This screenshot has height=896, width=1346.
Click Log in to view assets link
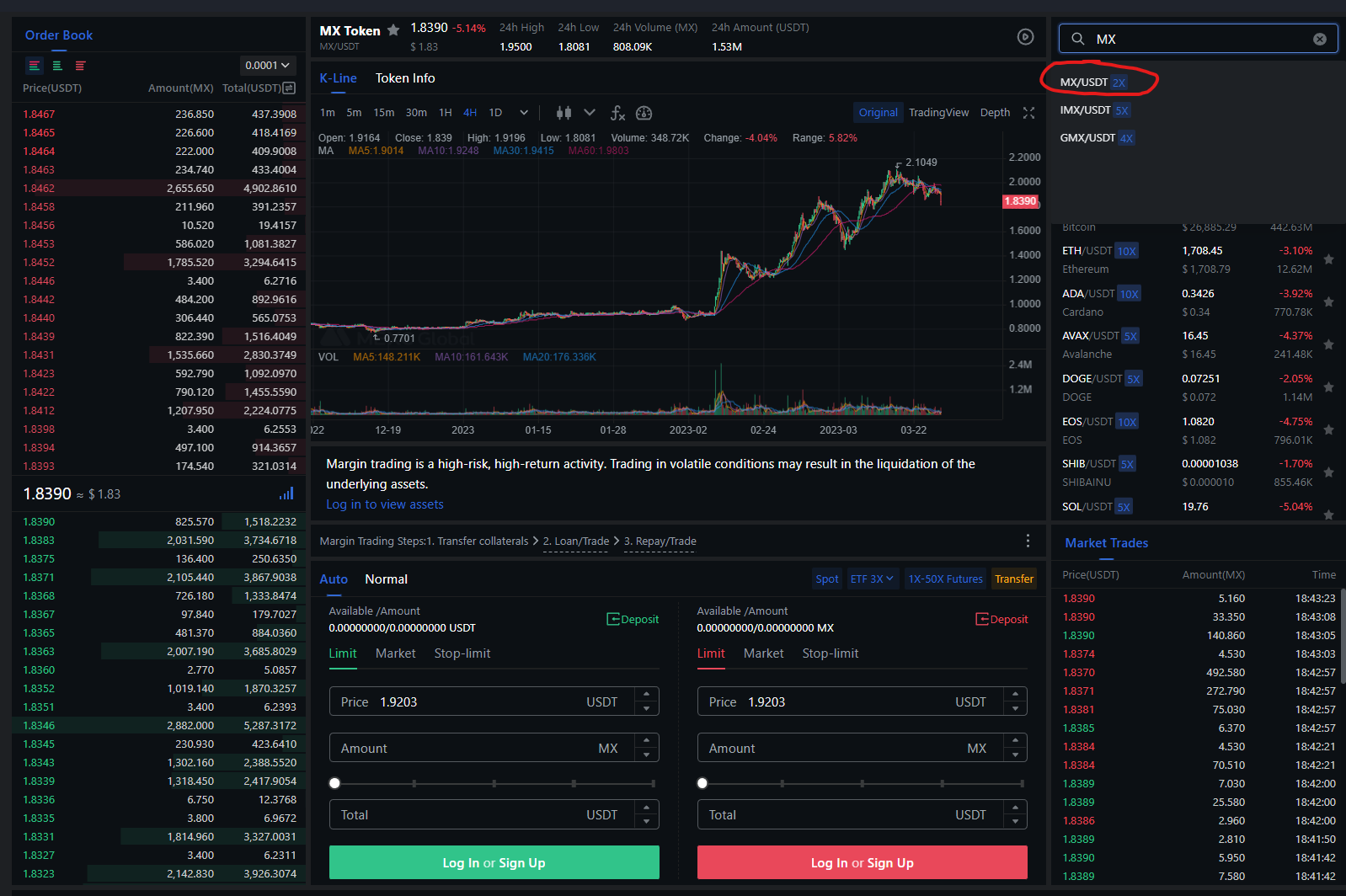click(385, 504)
